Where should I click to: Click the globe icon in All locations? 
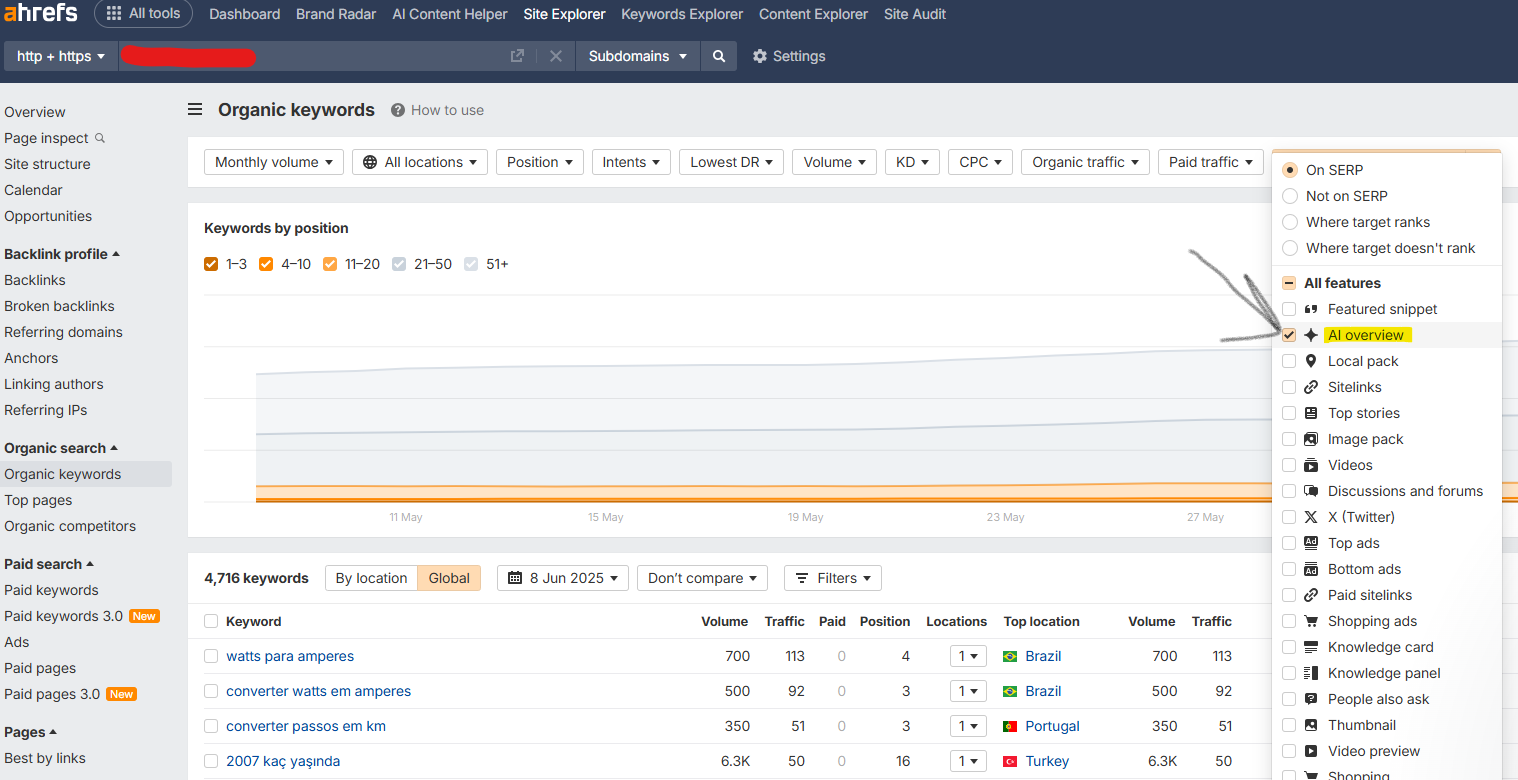370,162
